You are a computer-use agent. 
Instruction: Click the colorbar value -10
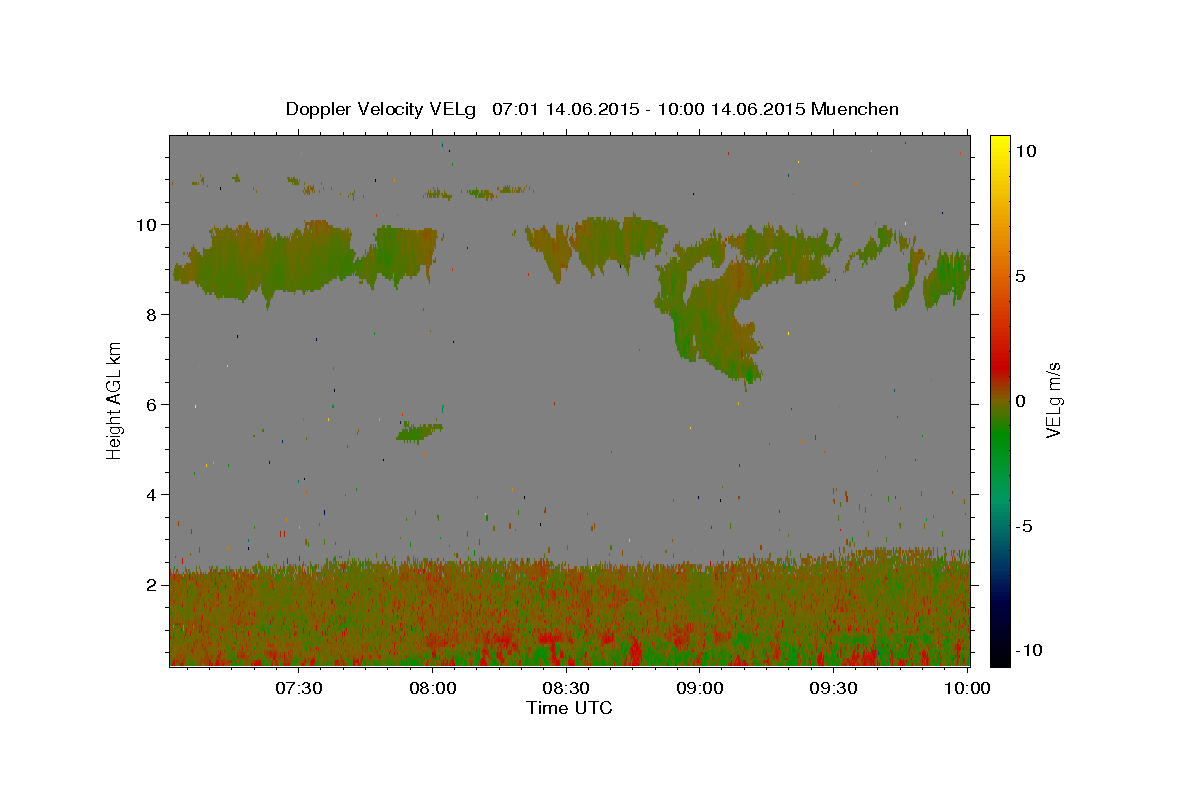click(1029, 651)
